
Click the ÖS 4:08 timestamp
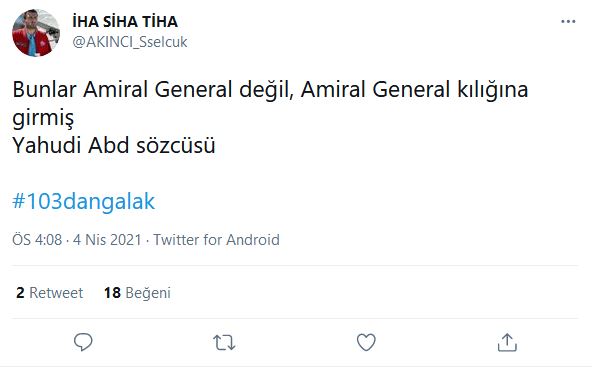37,240
